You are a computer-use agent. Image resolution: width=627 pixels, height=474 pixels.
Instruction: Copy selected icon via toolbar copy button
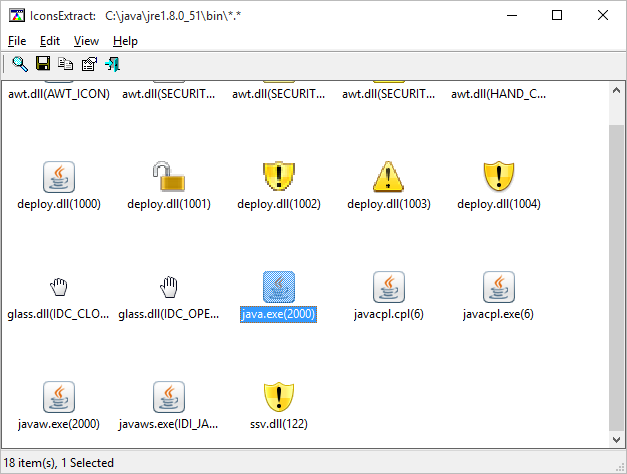(x=66, y=64)
